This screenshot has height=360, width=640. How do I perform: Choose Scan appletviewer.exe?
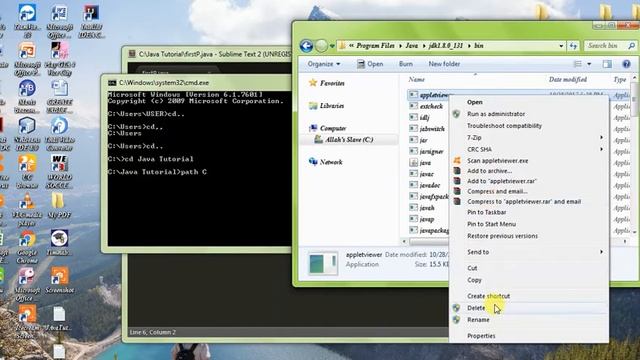[529, 160]
